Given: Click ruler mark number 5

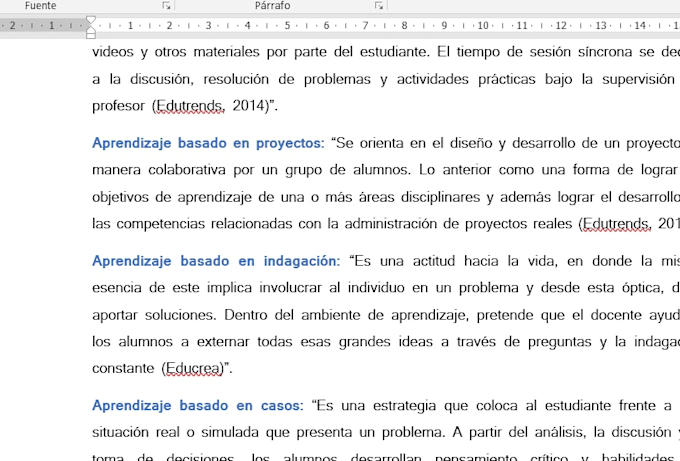Looking at the screenshot, I should [x=287, y=26].
